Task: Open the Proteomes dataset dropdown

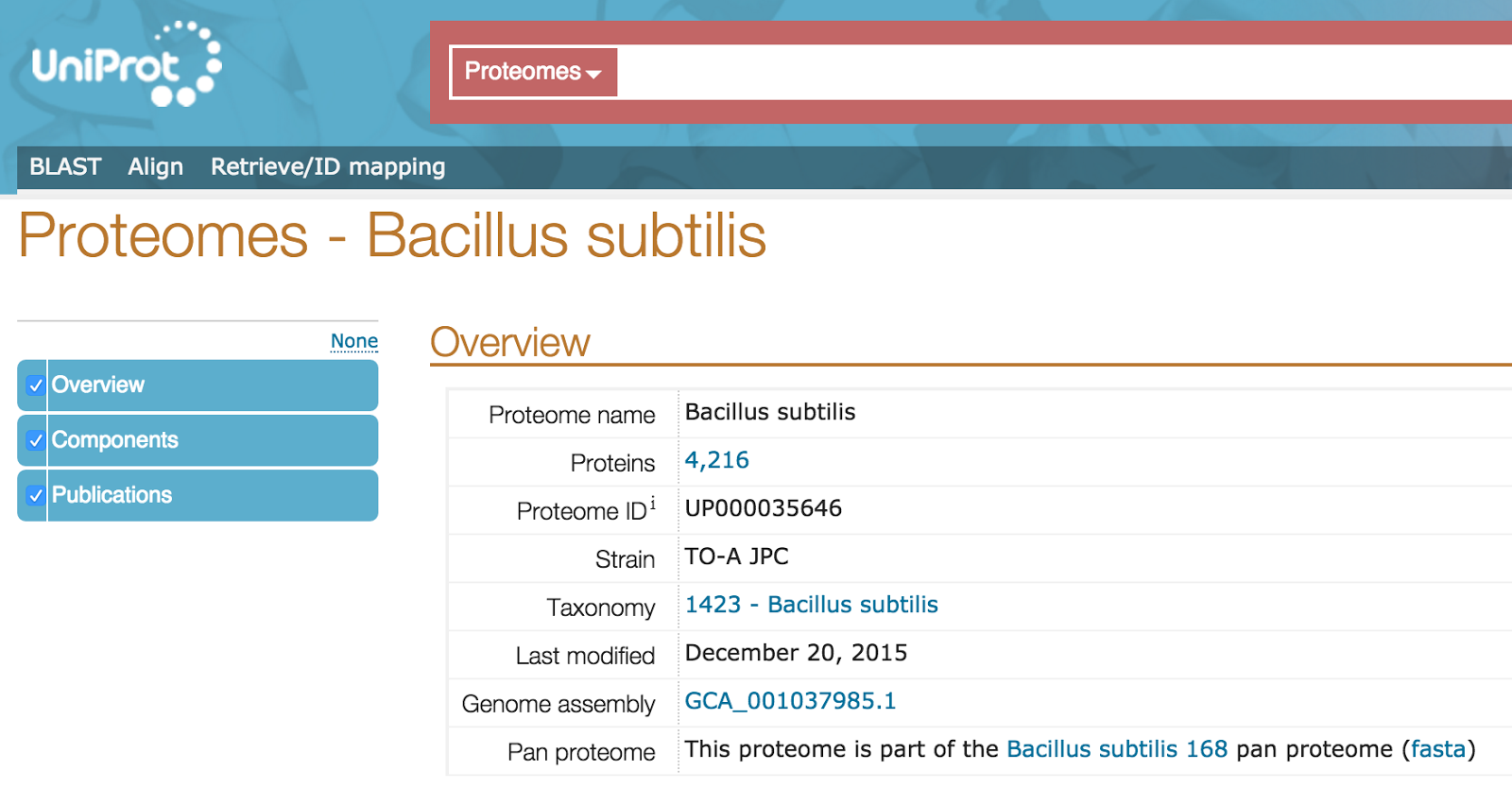Action: pos(534,72)
